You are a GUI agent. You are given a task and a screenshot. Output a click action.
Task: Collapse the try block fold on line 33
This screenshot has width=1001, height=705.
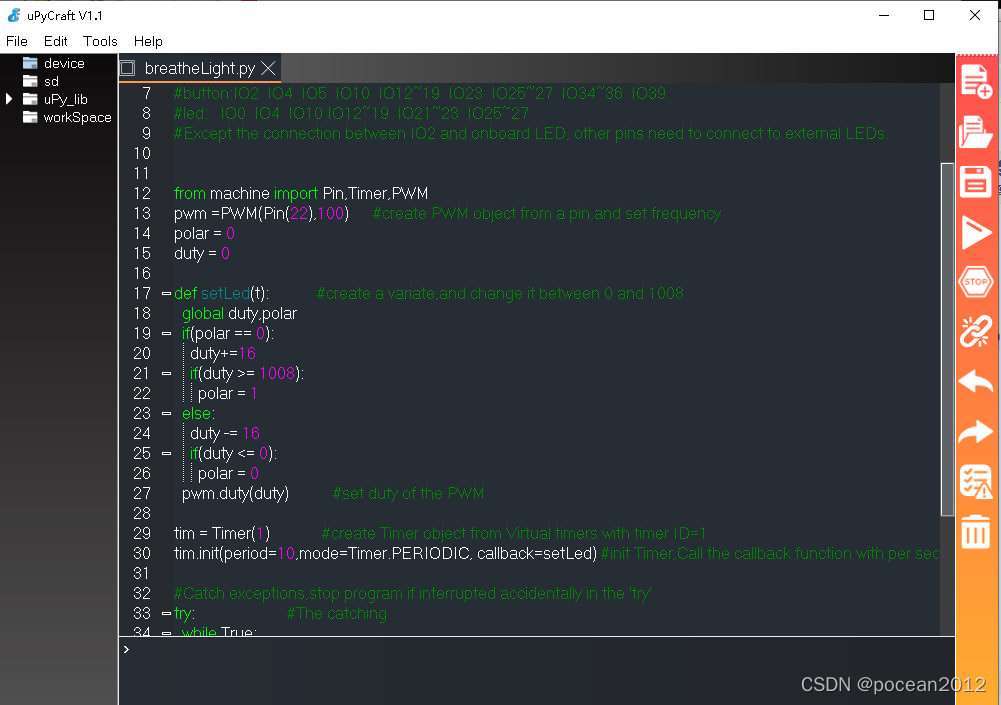167,614
